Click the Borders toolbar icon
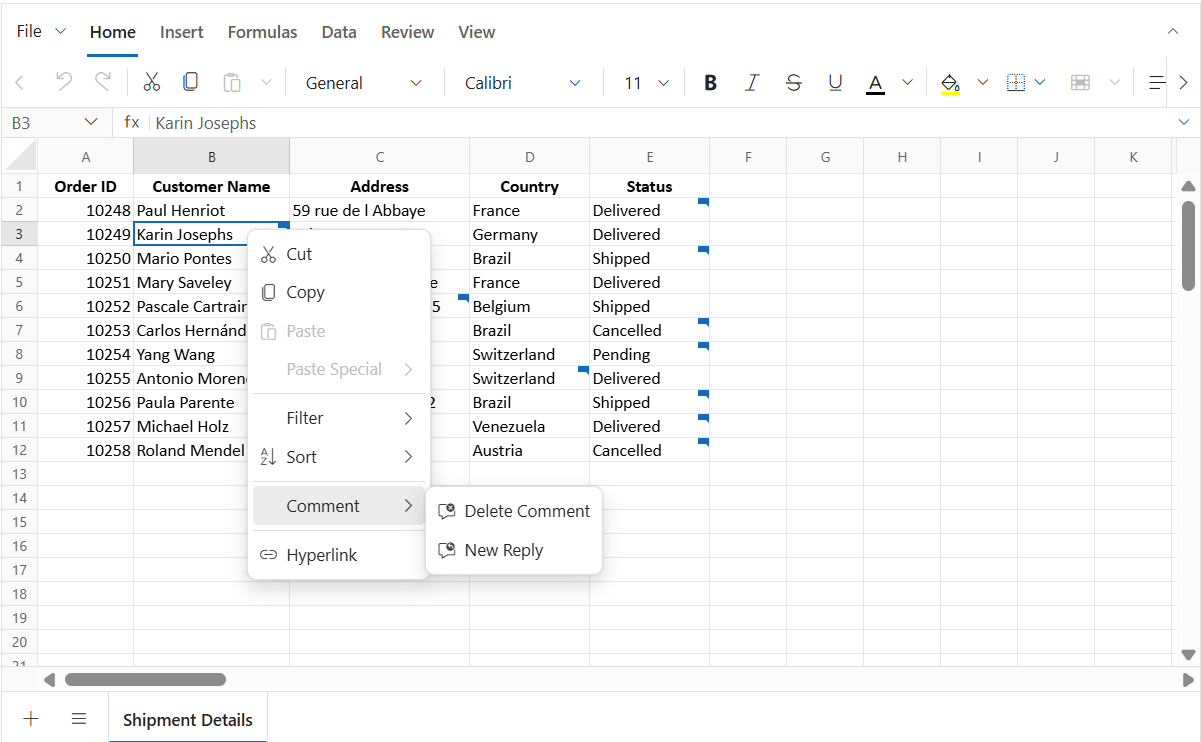Image resolution: width=1201 pixels, height=742 pixels. [x=1016, y=83]
